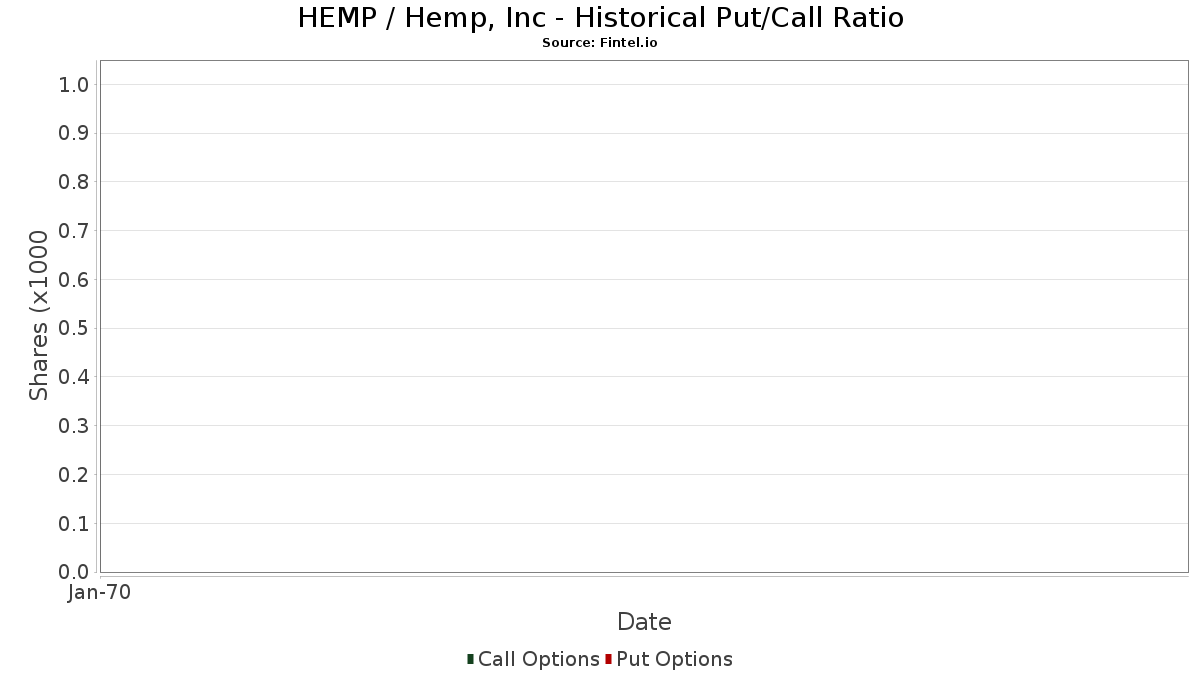
Task: Select the Jan-70 x-axis tick label
Action: click(99, 592)
